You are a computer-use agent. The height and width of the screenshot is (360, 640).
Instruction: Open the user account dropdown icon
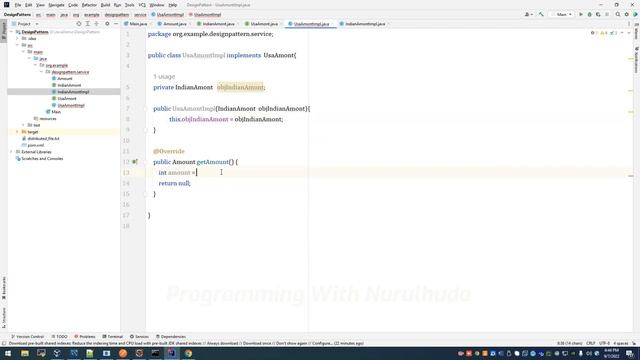pyautogui.click(x=529, y=15)
